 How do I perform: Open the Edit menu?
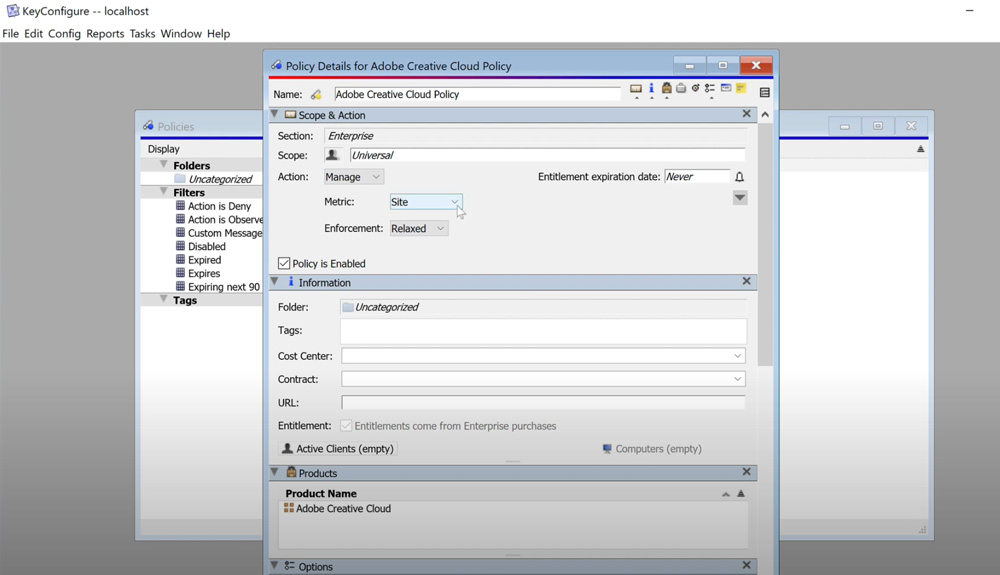click(33, 34)
